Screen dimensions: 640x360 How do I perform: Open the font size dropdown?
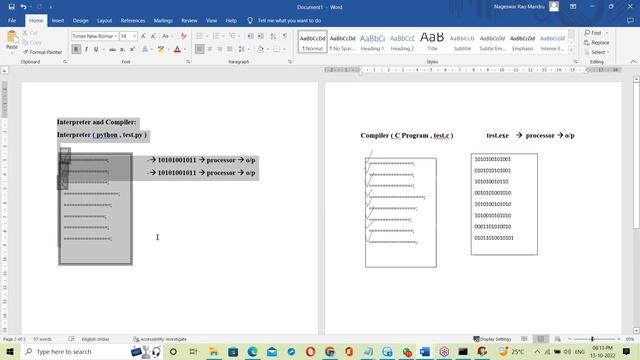tap(135, 36)
